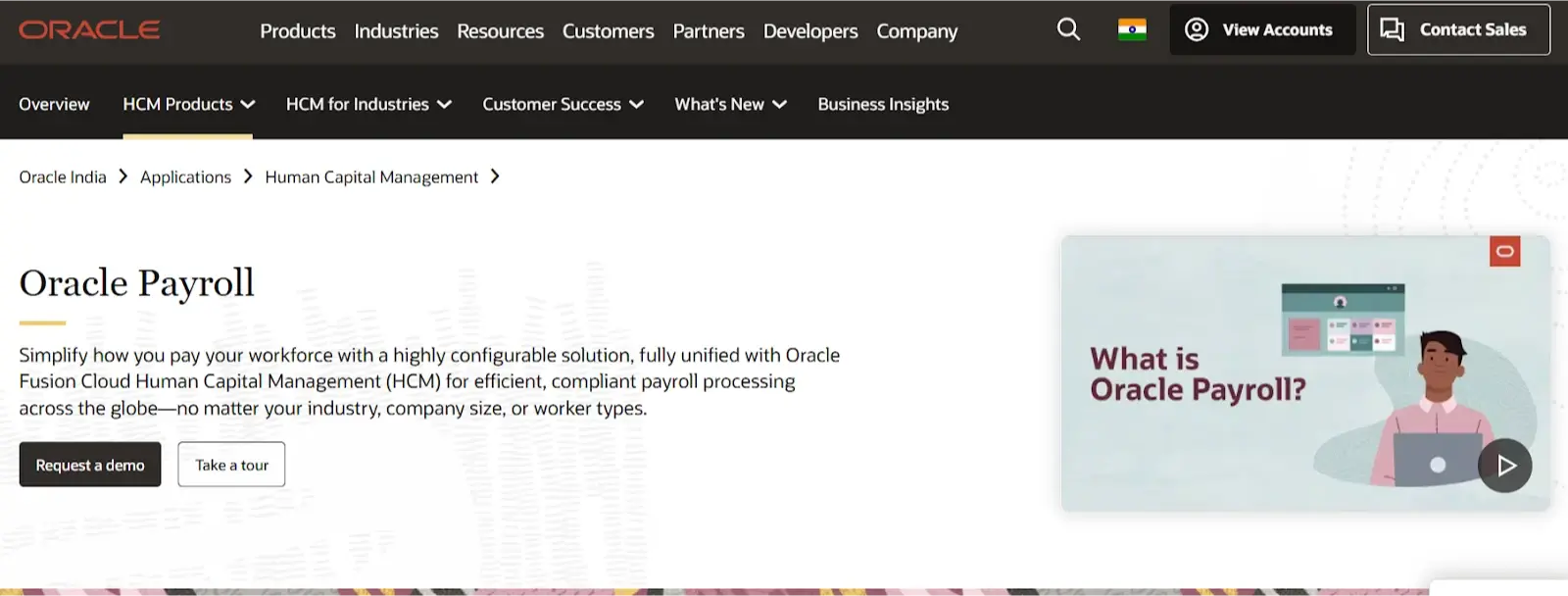Click the Take a tour button

coord(231,465)
